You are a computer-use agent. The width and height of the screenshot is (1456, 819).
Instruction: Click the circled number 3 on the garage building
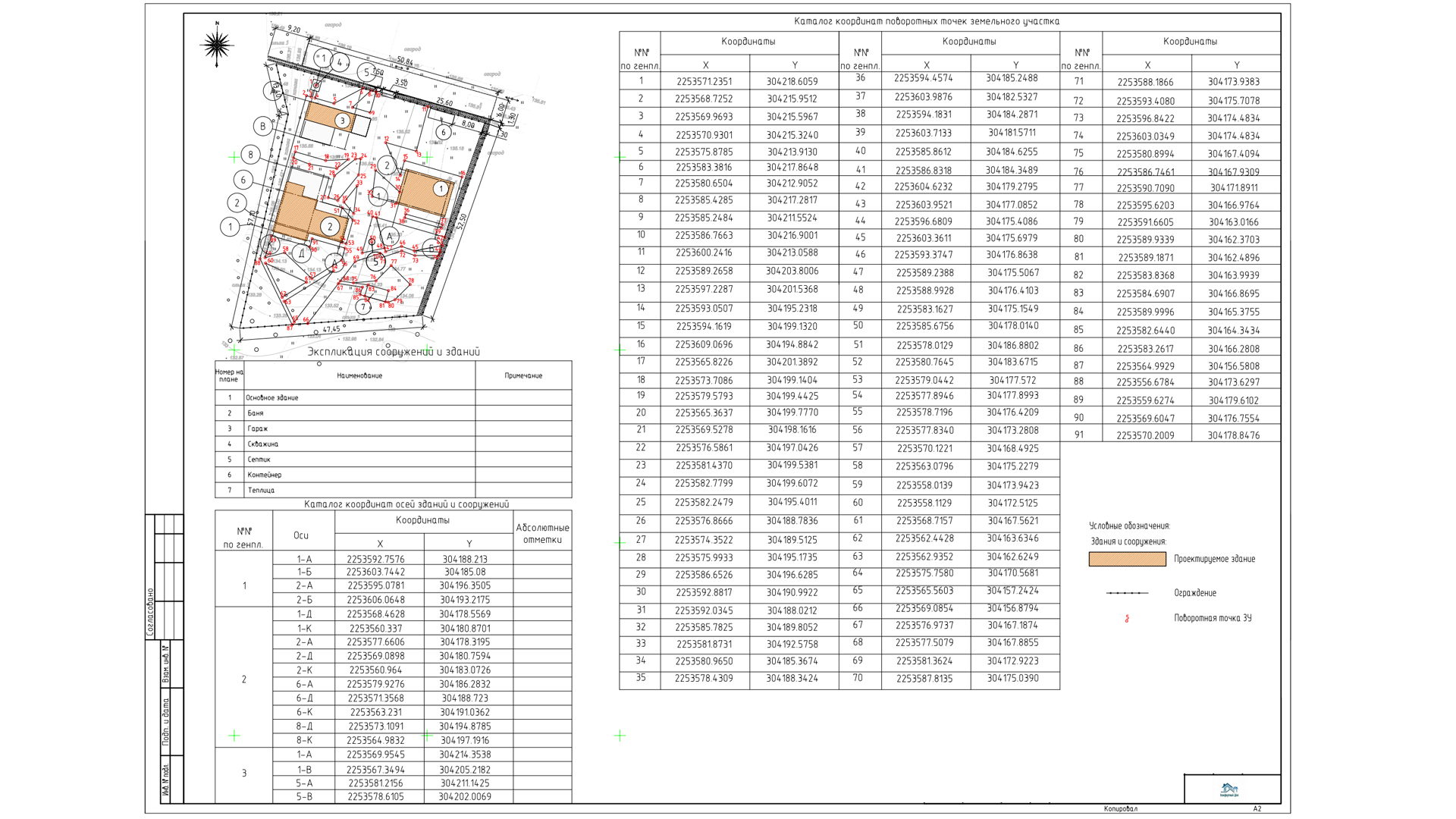click(342, 121)
